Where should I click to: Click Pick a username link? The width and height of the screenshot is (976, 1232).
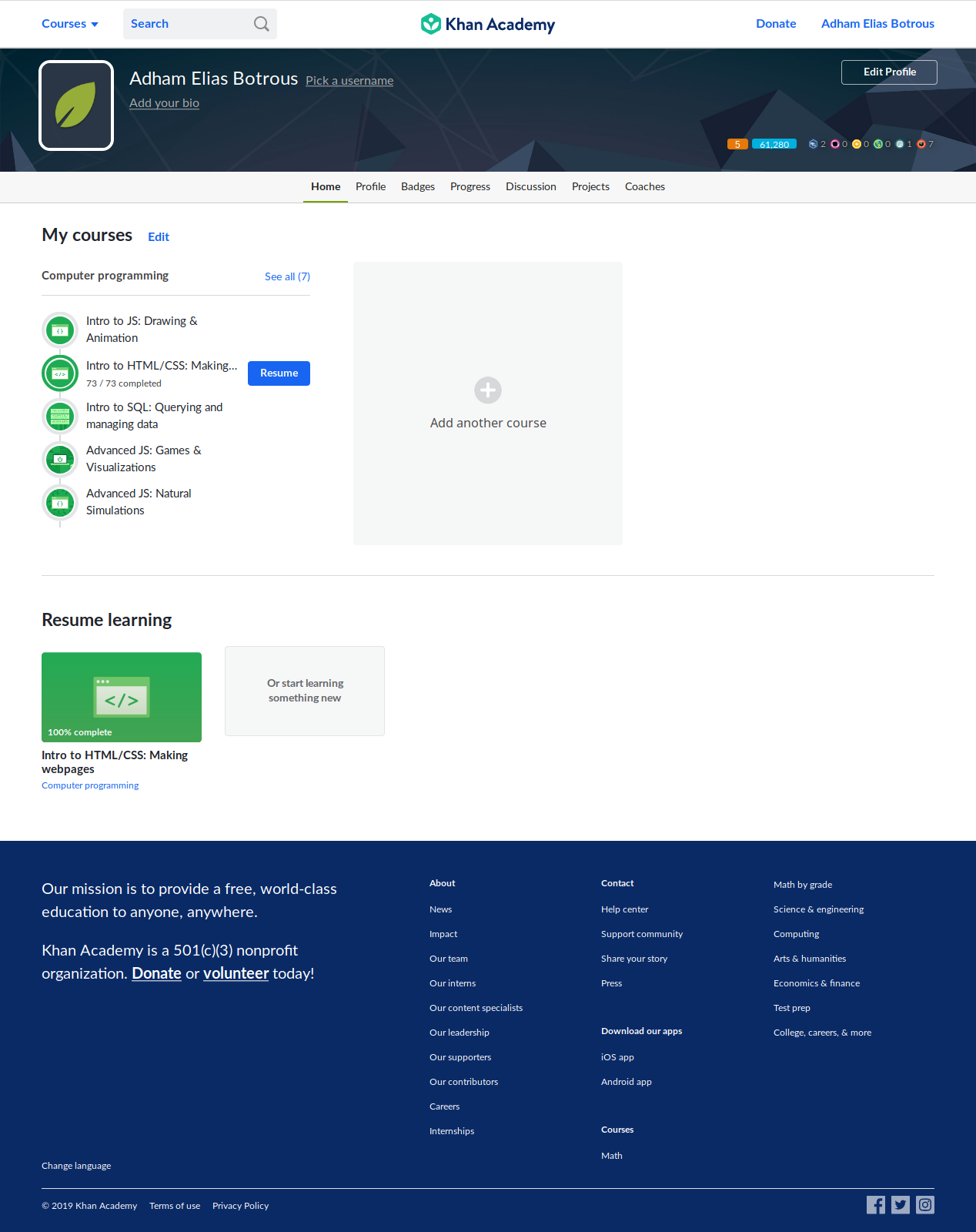coord(349,81)
